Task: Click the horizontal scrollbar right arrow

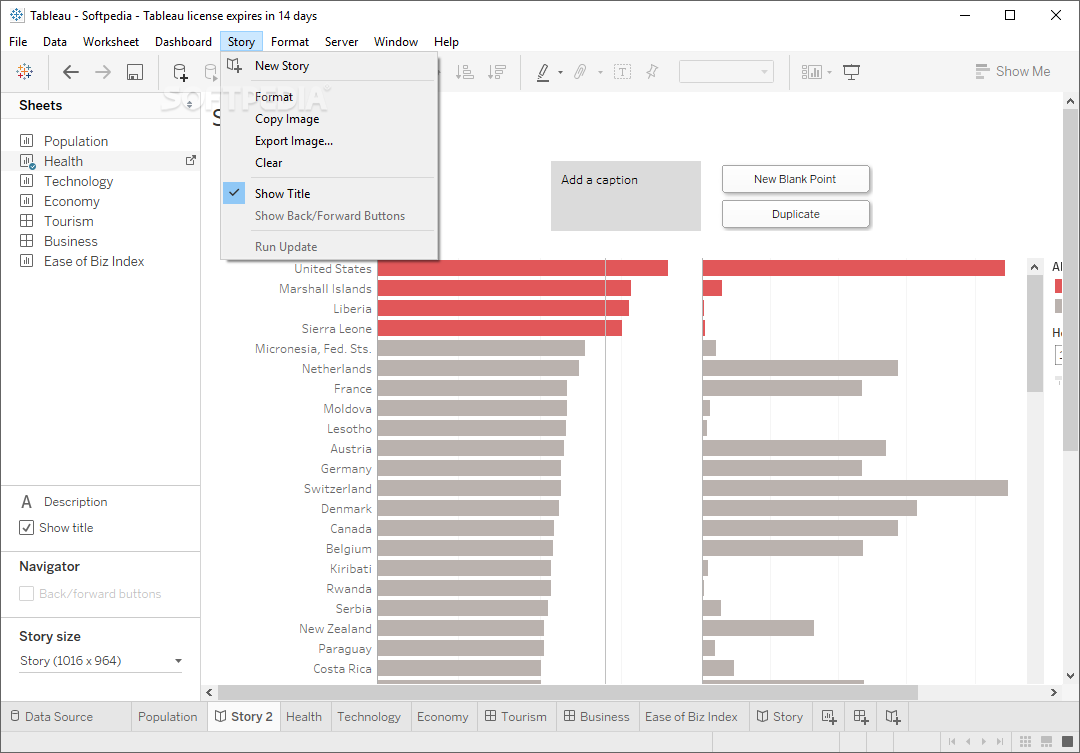Action: point(1054,692)
